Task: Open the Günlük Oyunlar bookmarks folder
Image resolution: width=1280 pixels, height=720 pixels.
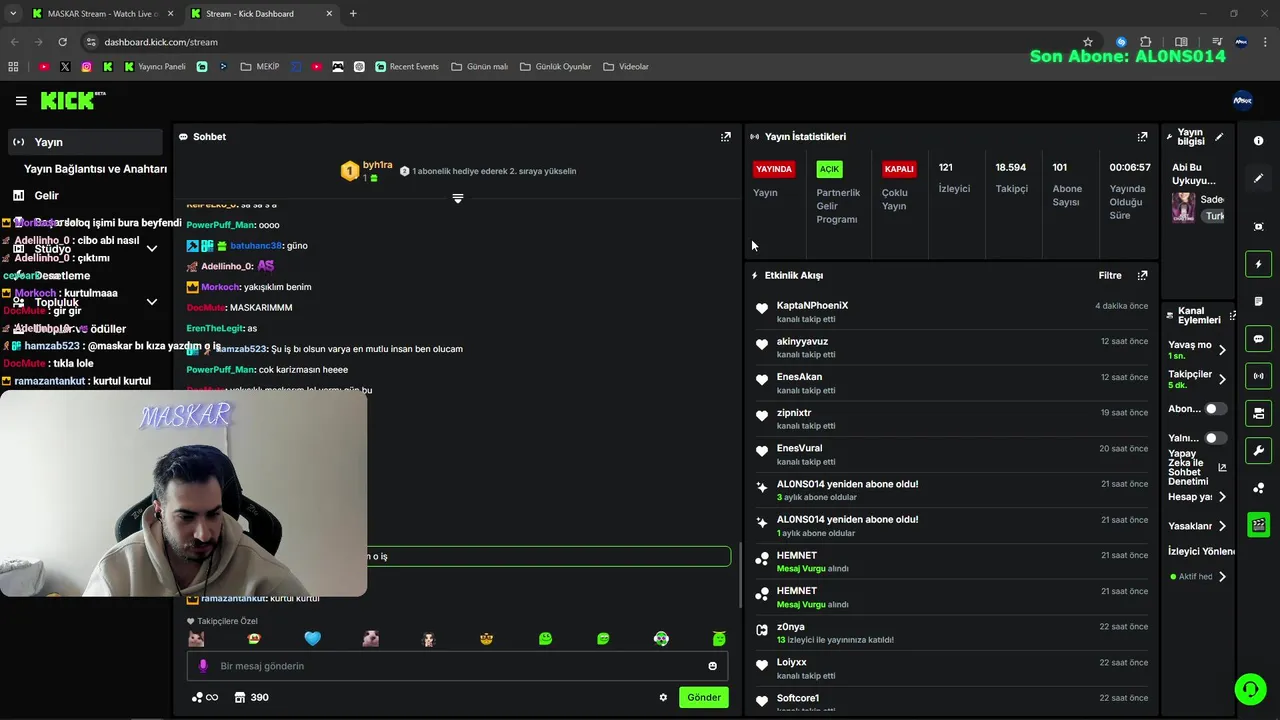Action: pyautogui.click(x=555, y=67)
